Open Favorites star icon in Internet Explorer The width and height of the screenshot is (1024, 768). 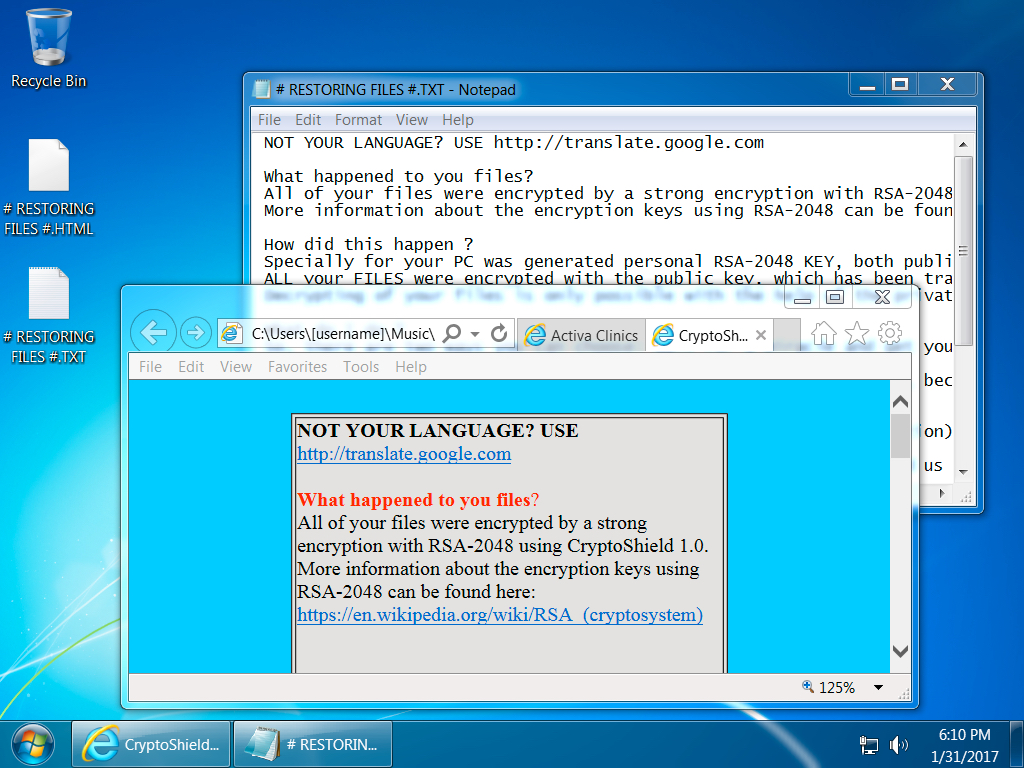click(857, 334)
